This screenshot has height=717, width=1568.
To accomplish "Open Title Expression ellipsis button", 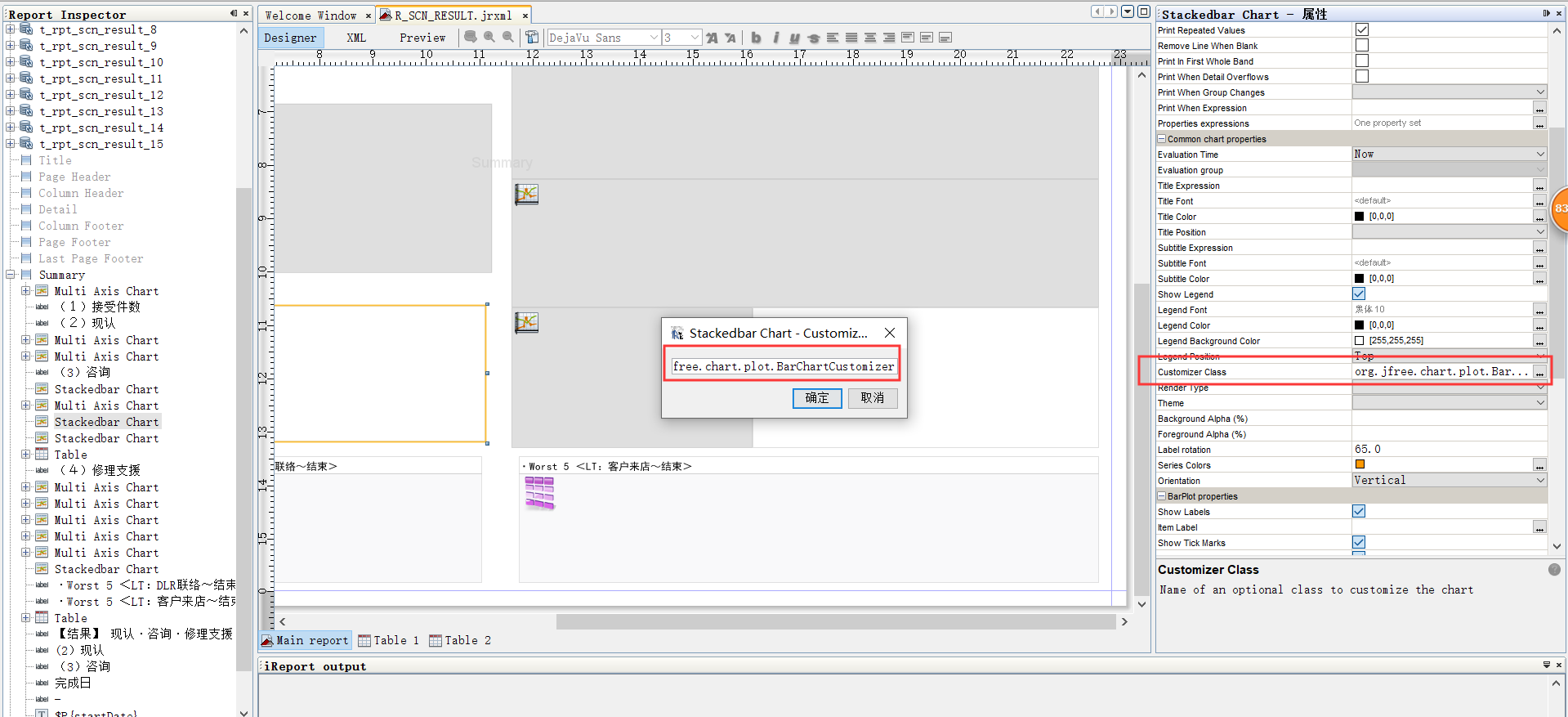I will [x=1539, y=186].
